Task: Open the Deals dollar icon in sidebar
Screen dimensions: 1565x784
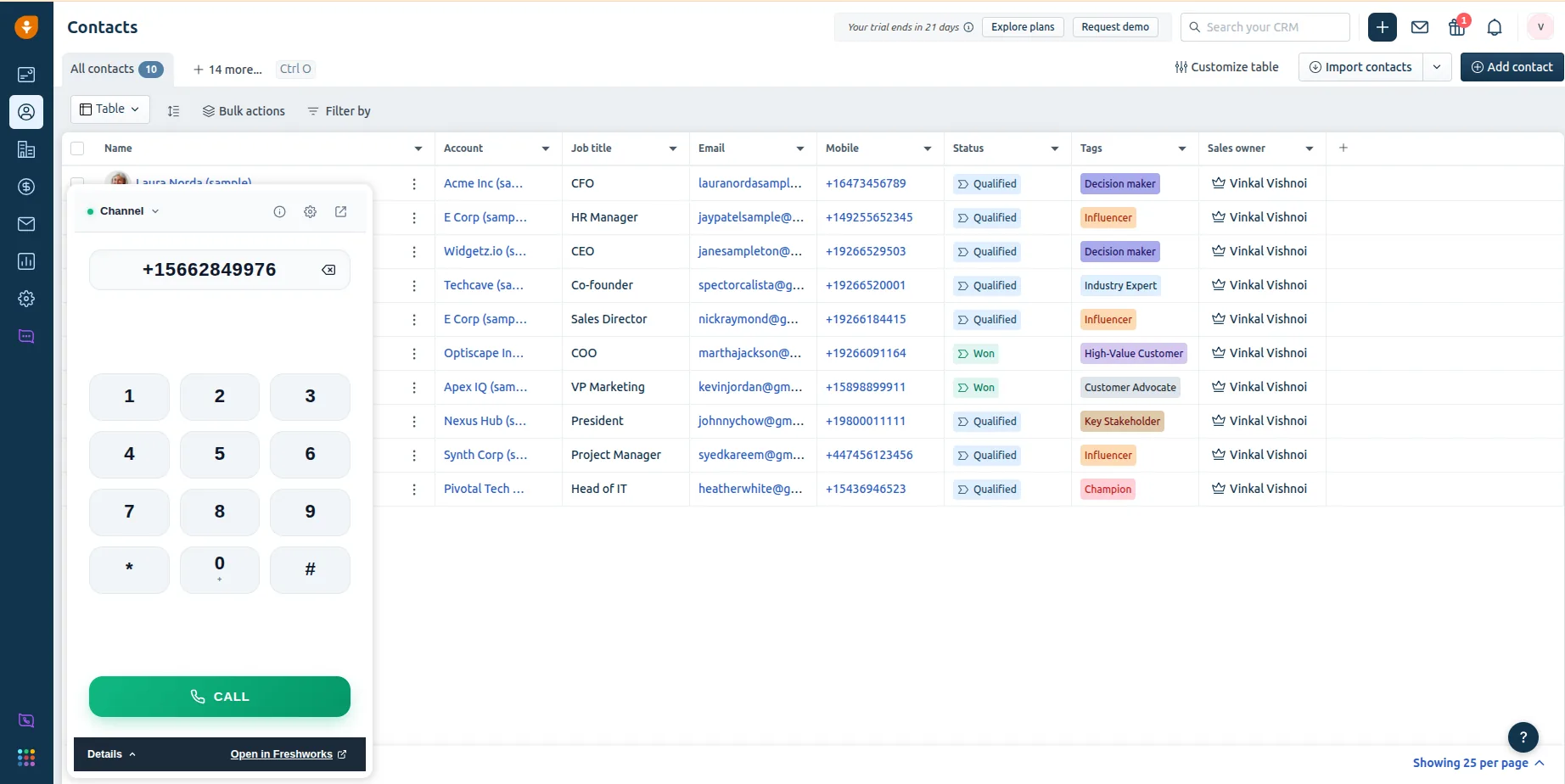Action: 26,187
